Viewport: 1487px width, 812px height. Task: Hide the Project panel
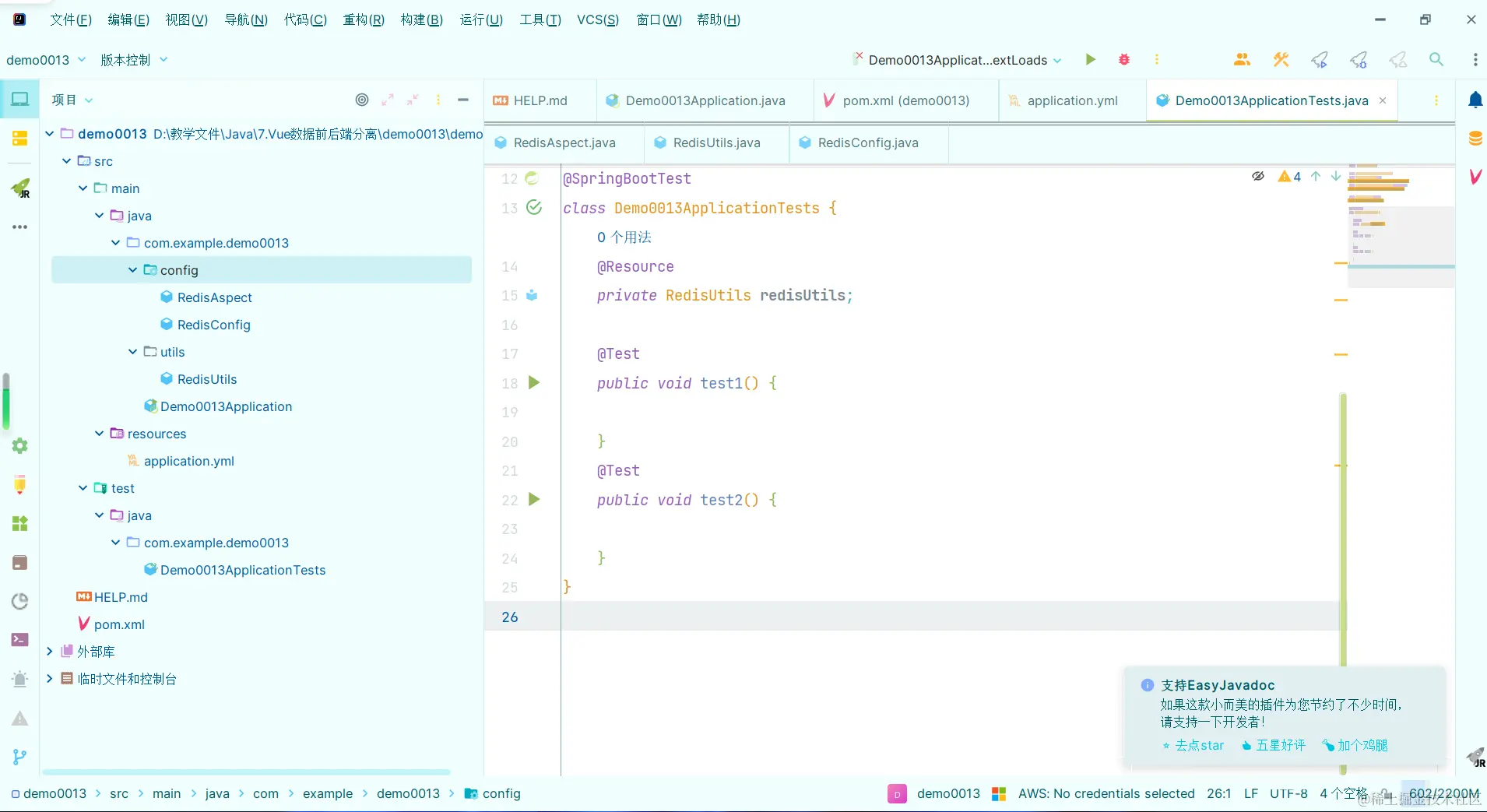(x=463, y=100)
